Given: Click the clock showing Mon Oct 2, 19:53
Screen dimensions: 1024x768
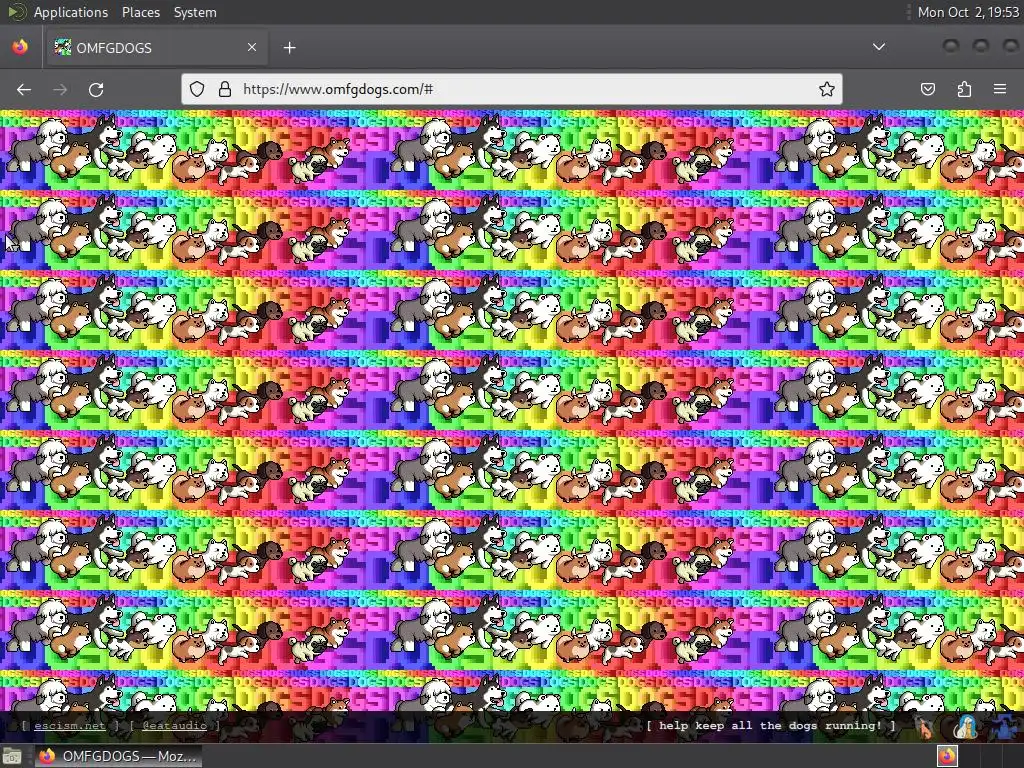Looking at the screenshot, I should click(968, 12).
